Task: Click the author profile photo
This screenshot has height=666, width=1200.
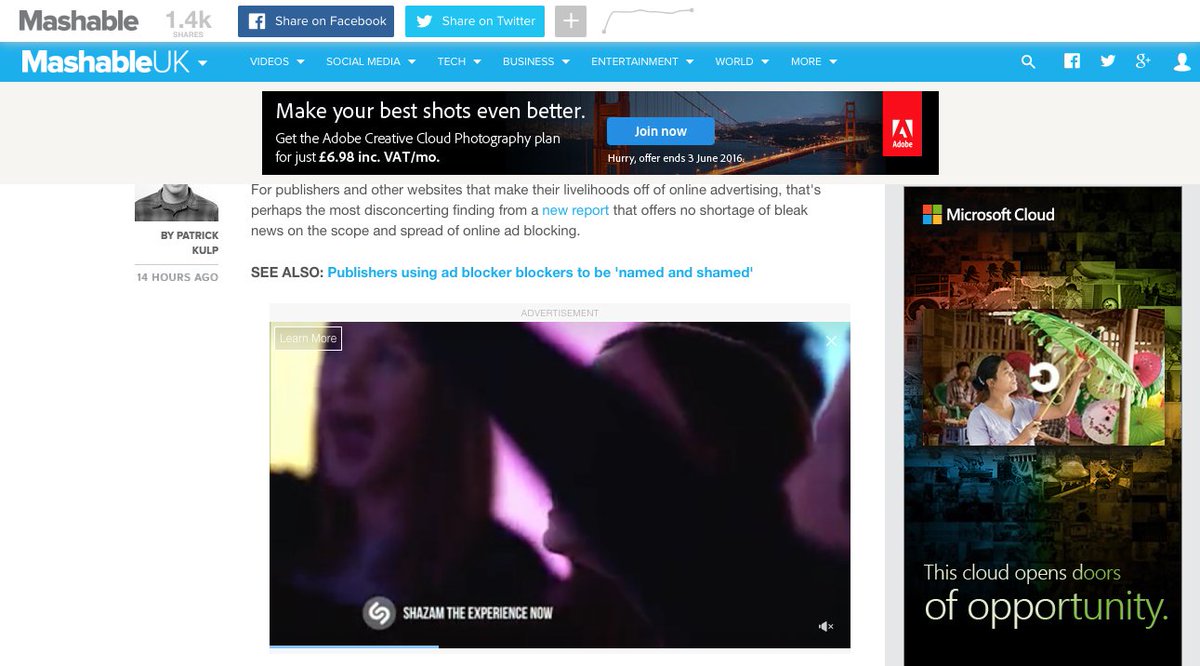Action: pyautogui.click(x=176, y=202)
